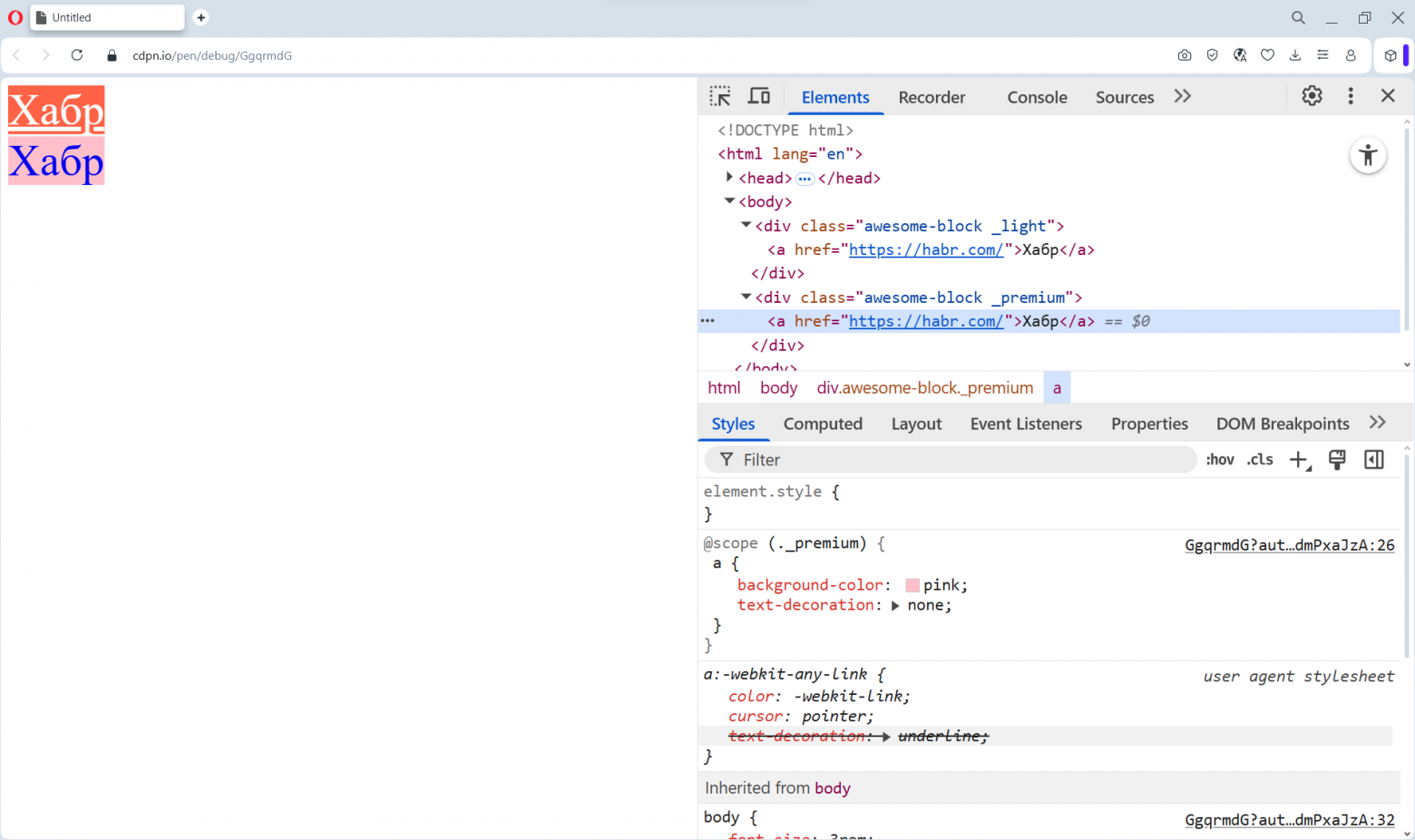Search tabs with magnifier icon
Viewport: 1415px width, 840px height.
pyautogui.click(x=1299, y=17)
